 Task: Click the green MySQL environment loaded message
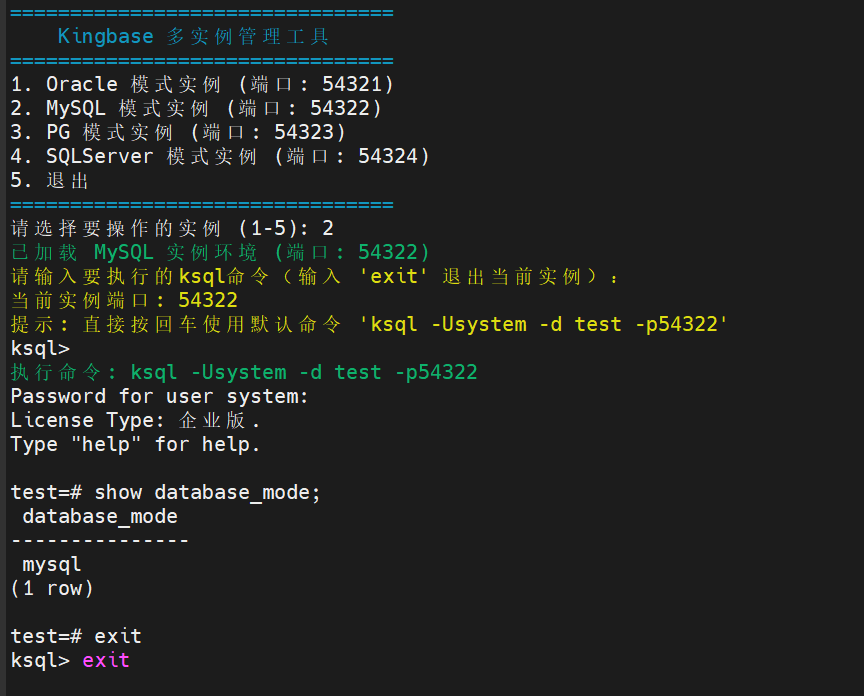[x=220, y=252]
